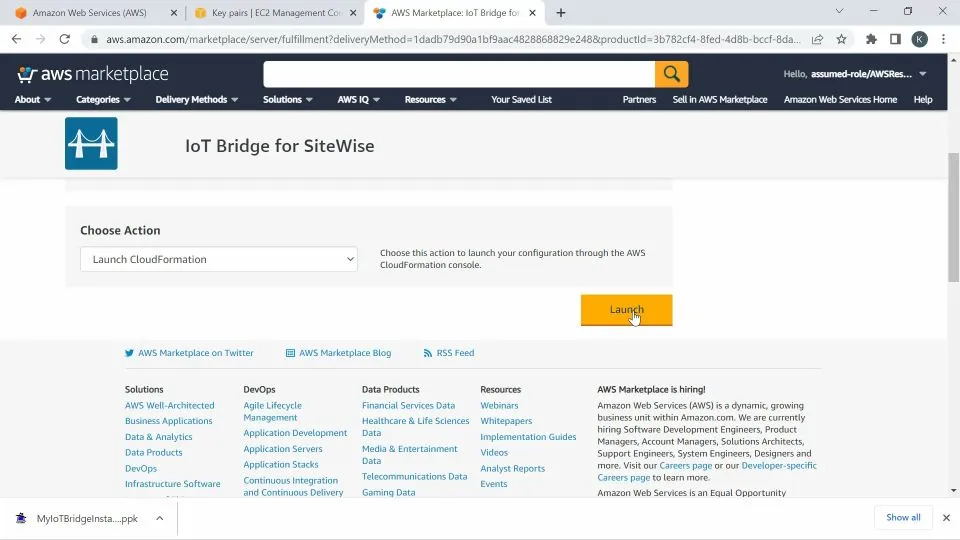Go back to previous page
This screenshot has width=960, height=540.
(x=17, y=39)
